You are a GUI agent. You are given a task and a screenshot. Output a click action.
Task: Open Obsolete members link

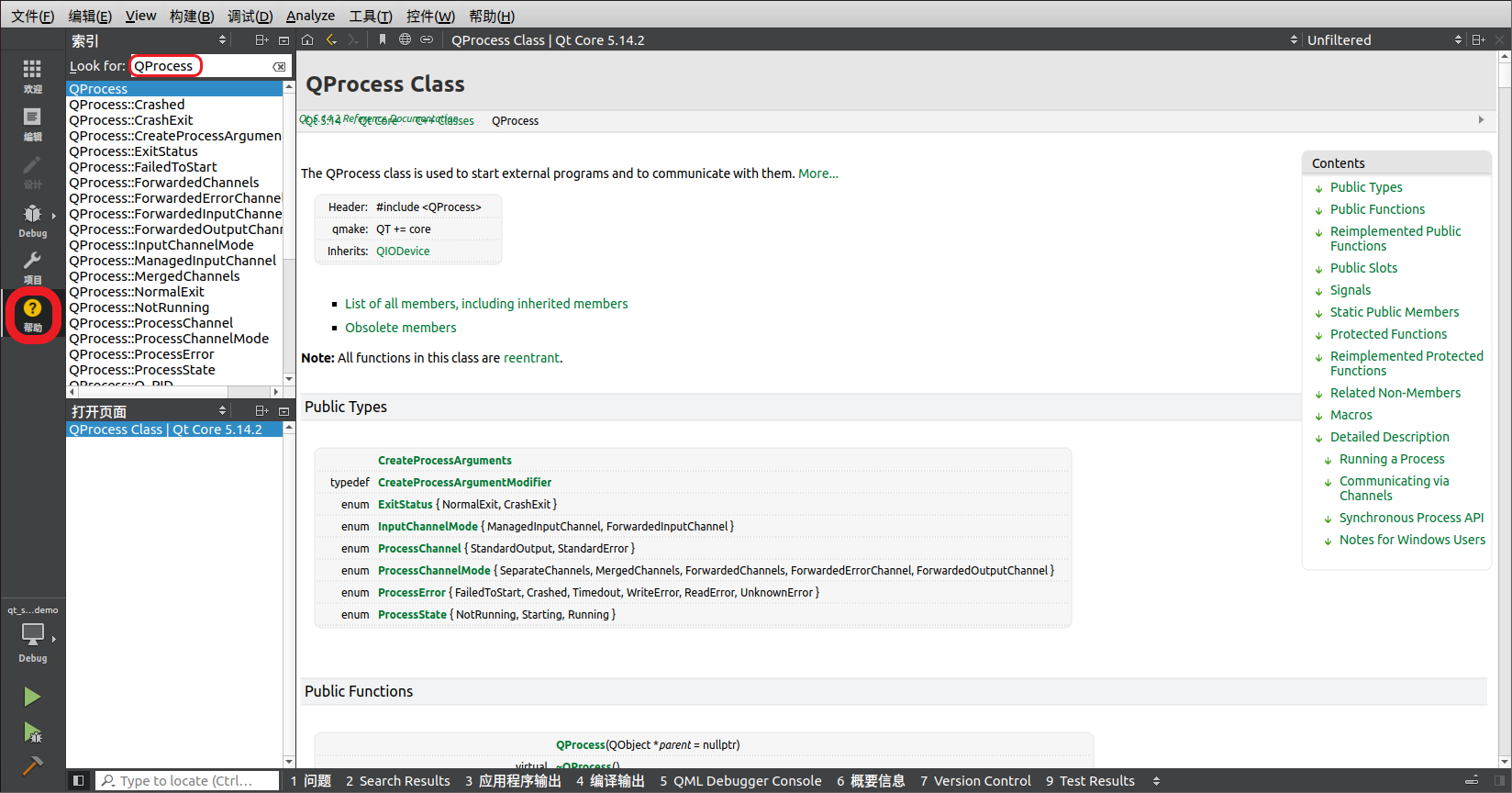400,328
